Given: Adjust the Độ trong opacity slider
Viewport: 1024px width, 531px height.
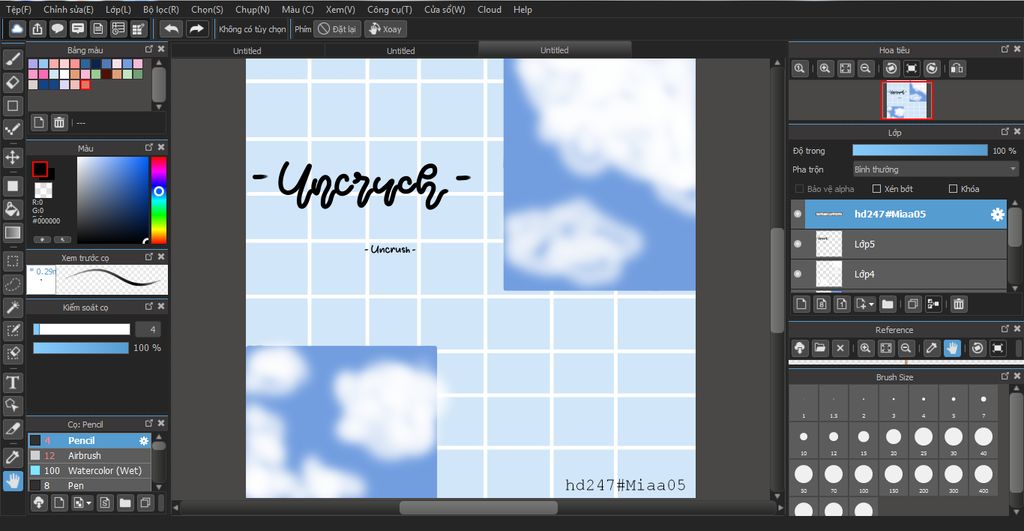Looking at the screenshot, I should [x=920, y=150].
